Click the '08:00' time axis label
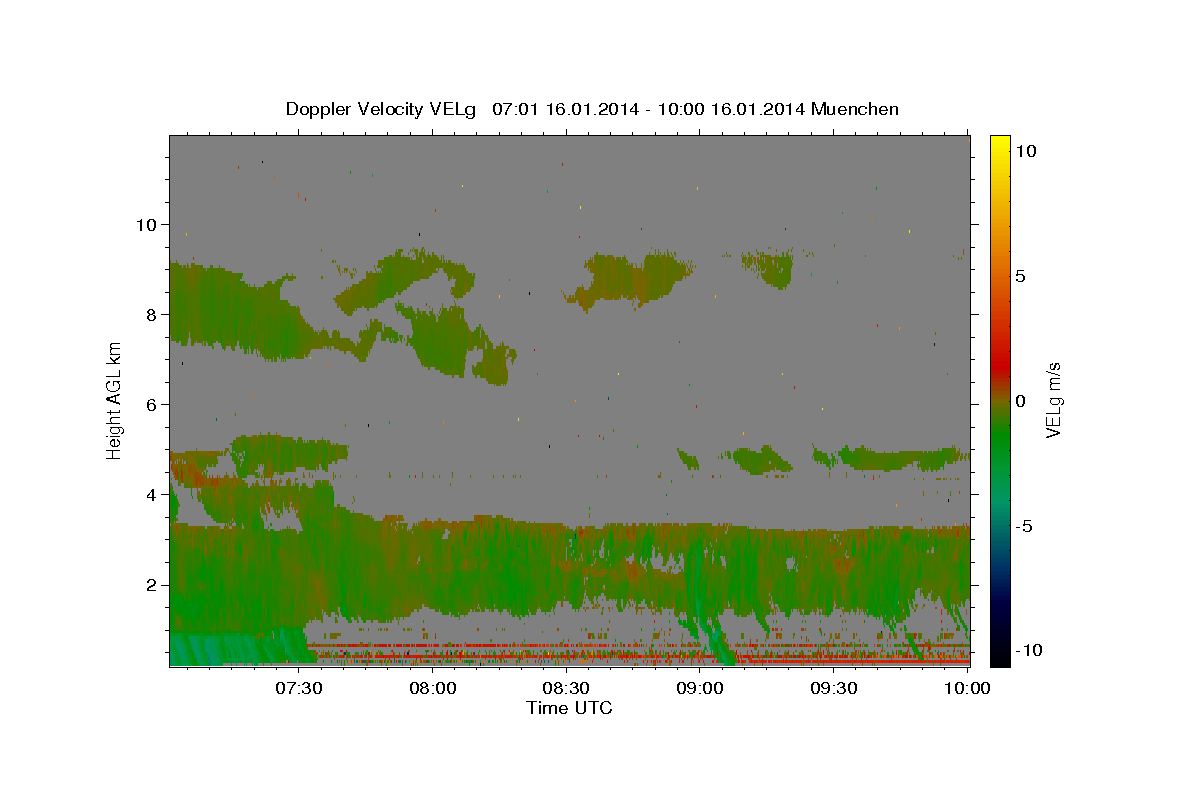Screen dimensions: 1200x800 click(x=433, y=688)
